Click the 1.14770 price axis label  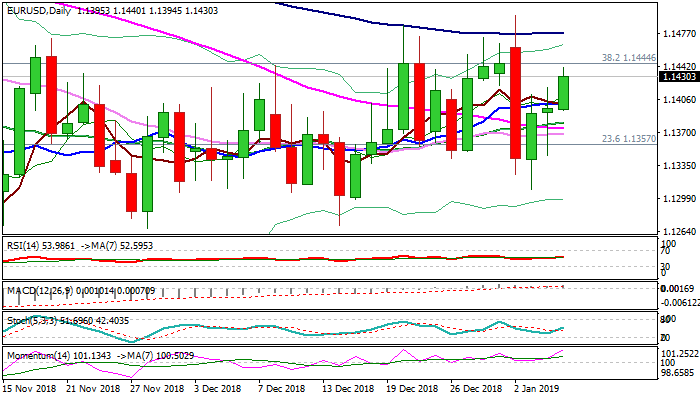[x=679, y=32]
